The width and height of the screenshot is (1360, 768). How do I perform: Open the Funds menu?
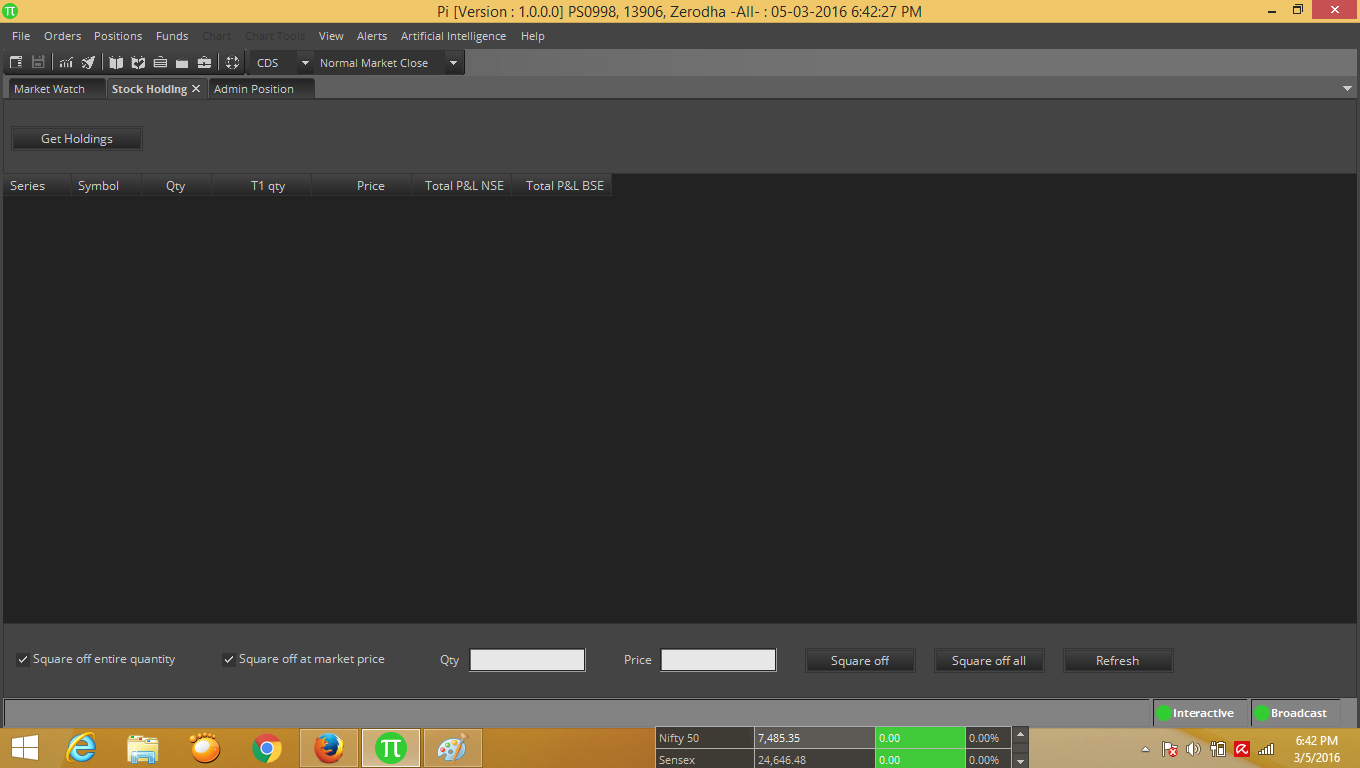pos(172,36)
